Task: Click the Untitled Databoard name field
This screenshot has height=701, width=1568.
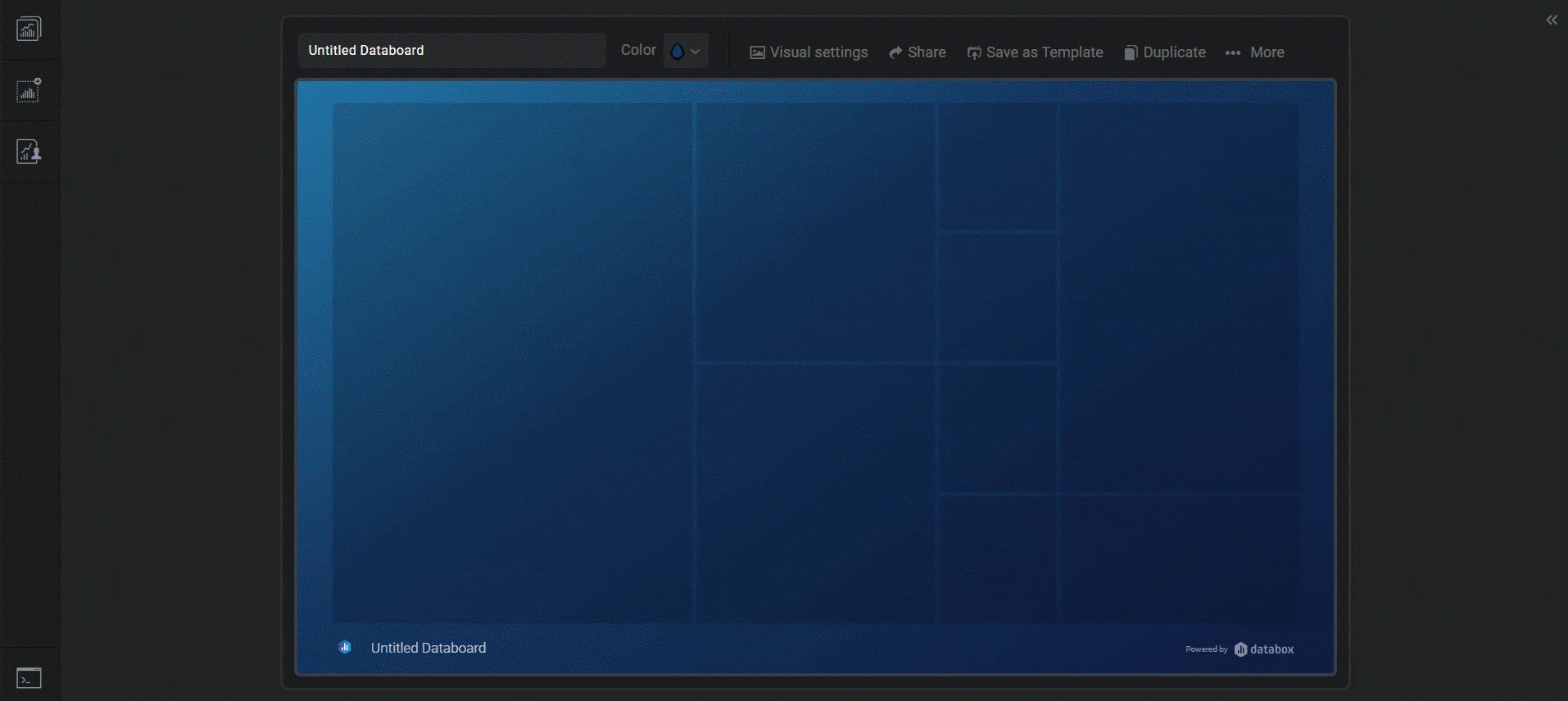Action: pyautogui.click(x=451, y=51)
